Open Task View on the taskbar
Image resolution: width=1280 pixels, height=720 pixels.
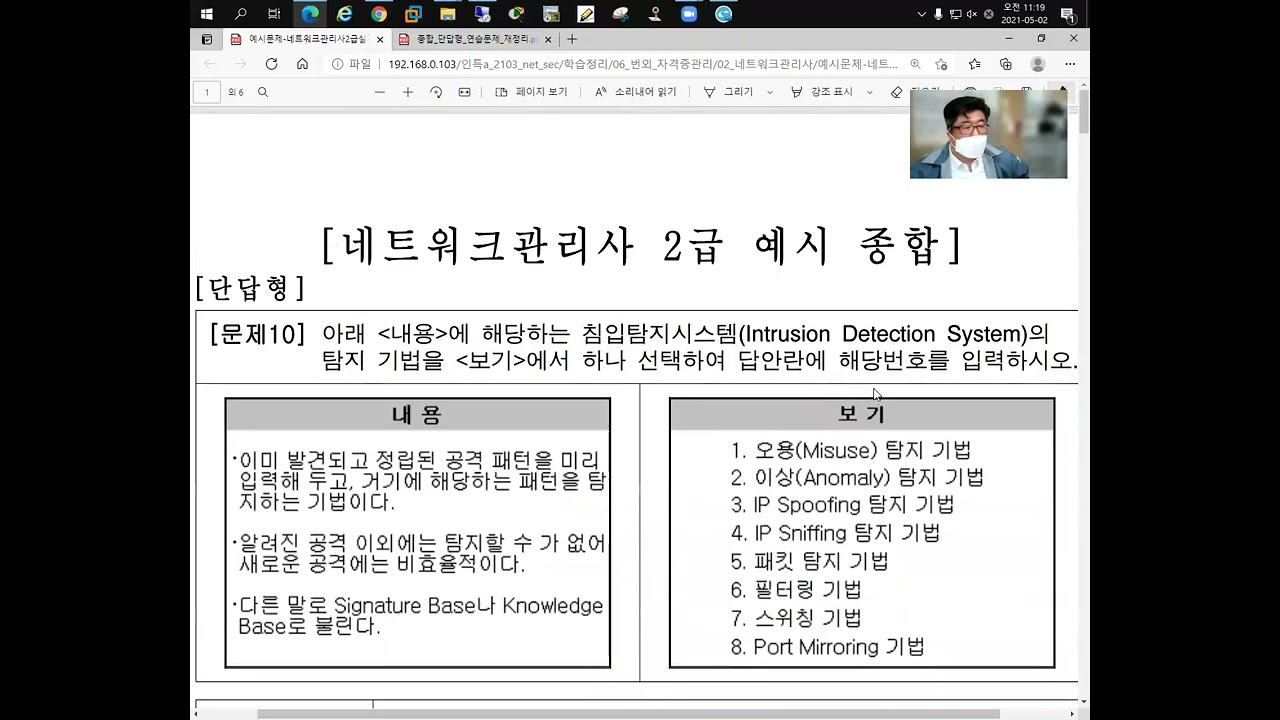tap(274, 14)
